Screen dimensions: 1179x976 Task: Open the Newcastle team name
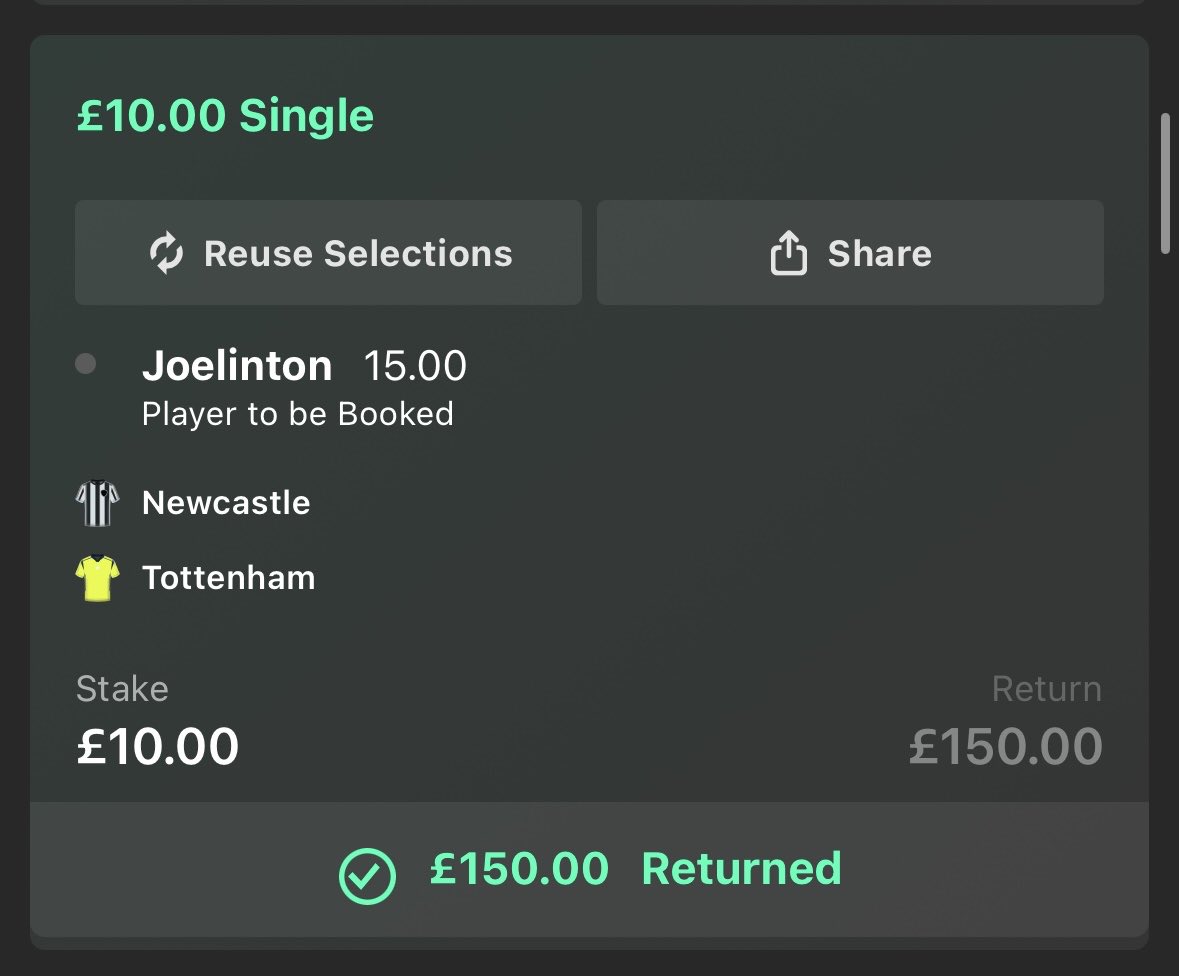click(x=226, y=503)
